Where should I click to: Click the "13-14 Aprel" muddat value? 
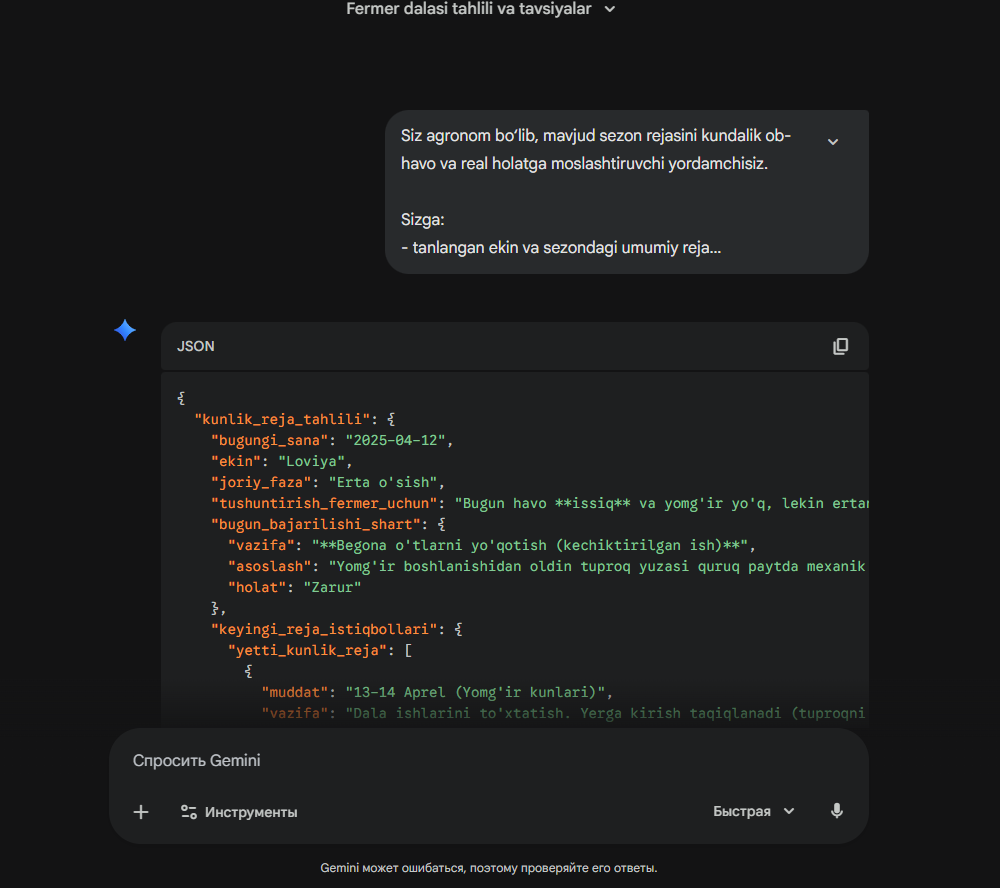click(478, 692)
